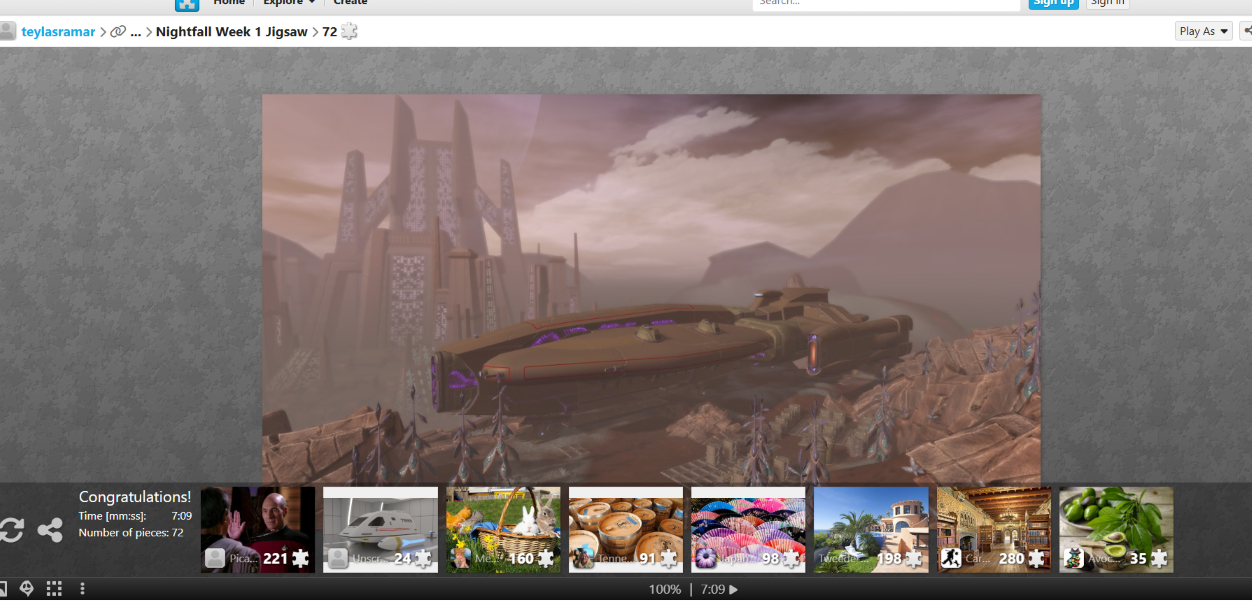Screen dimensions: 1252x605
Task: Click into the Search field
Action: 886,3
